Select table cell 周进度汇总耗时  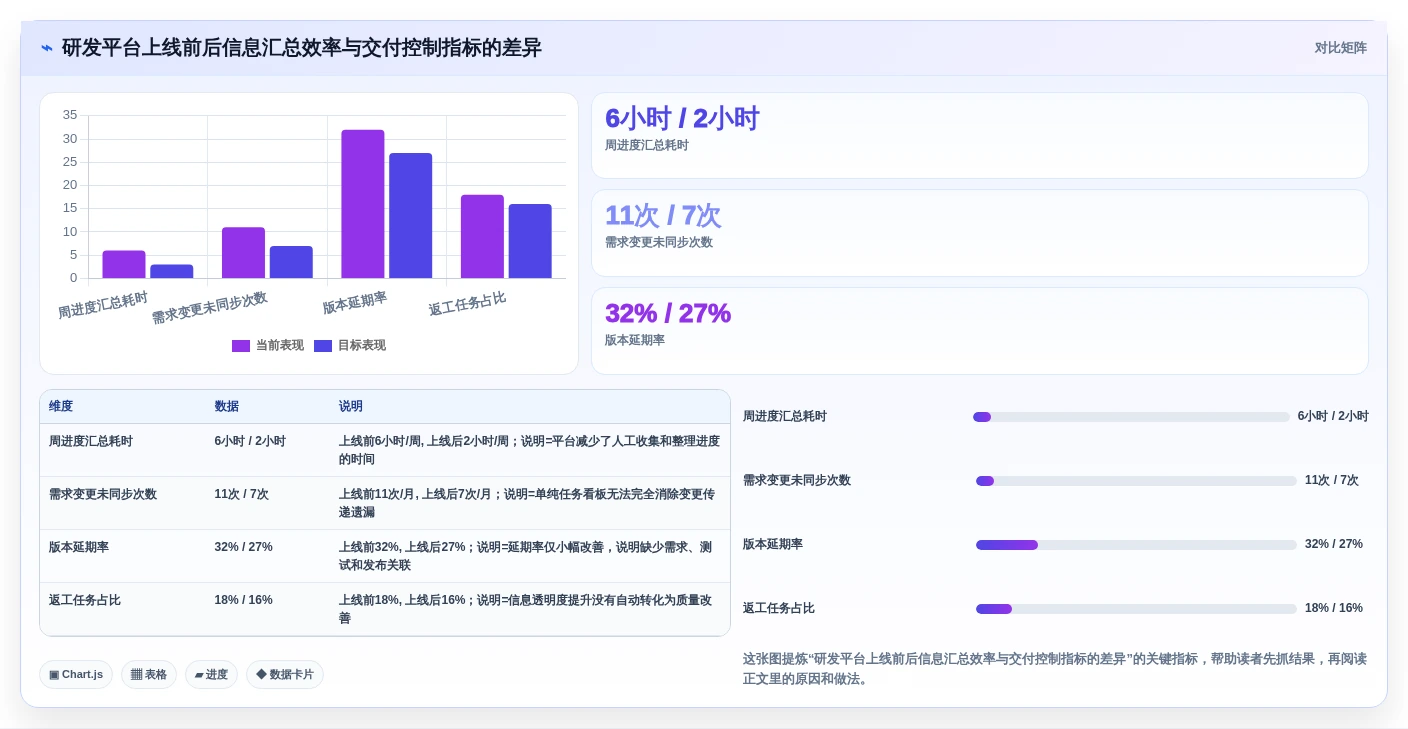click(123, 450)
